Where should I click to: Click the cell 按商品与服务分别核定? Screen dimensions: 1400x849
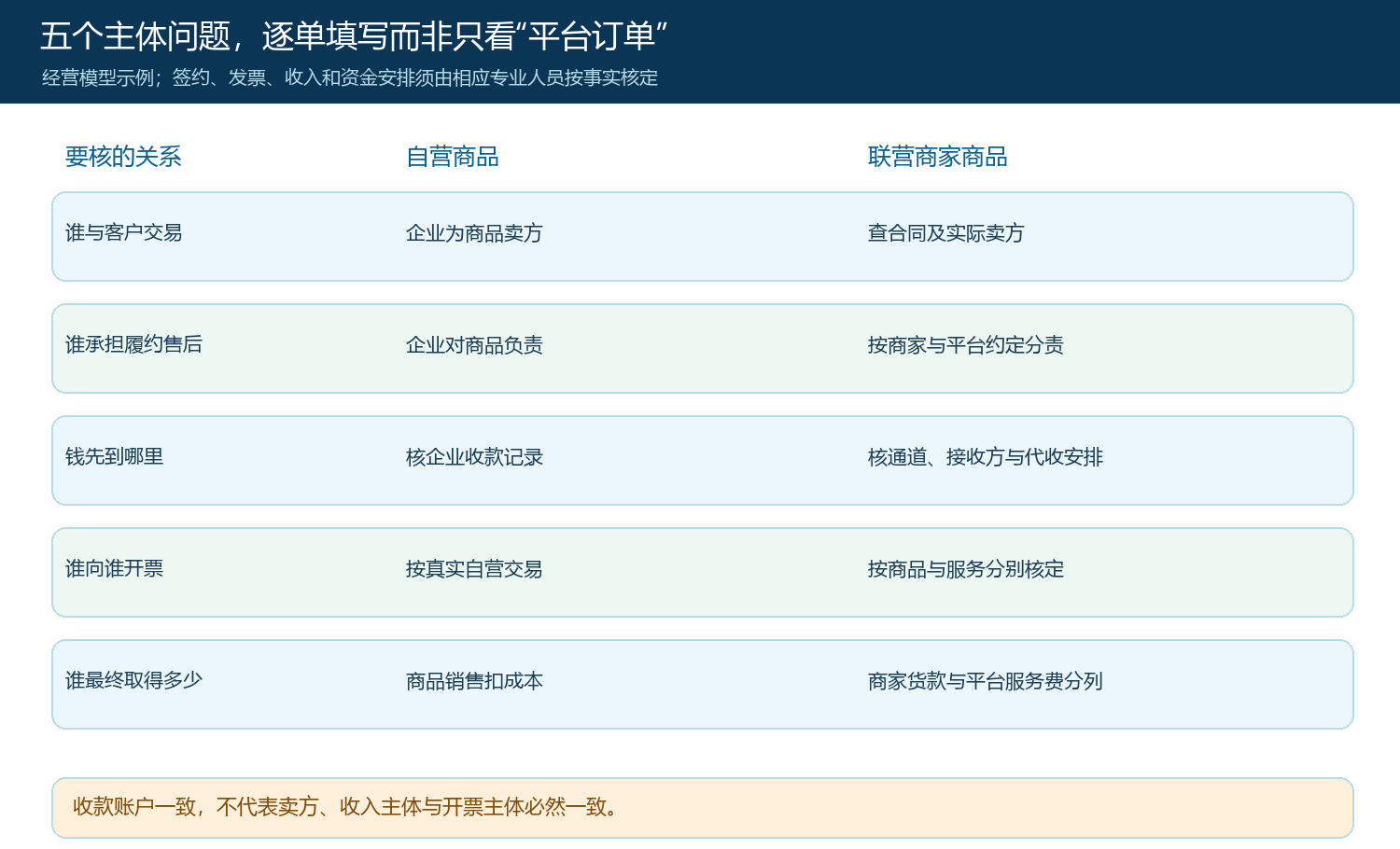[x=966, y=569]
